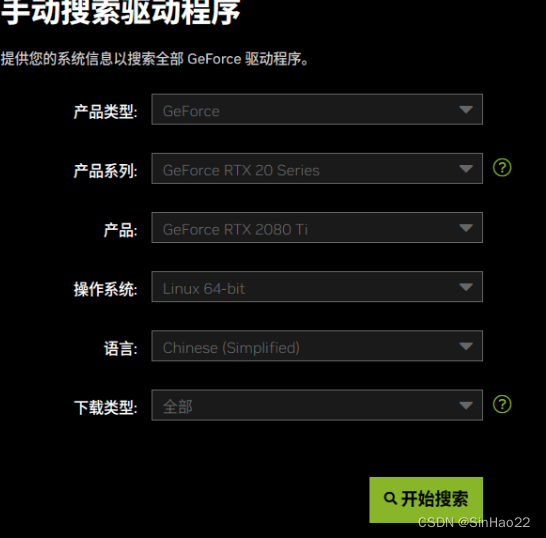Click the magnifier icon in 开始搜索 button
The image size is (546, 538).
point(390,498)
